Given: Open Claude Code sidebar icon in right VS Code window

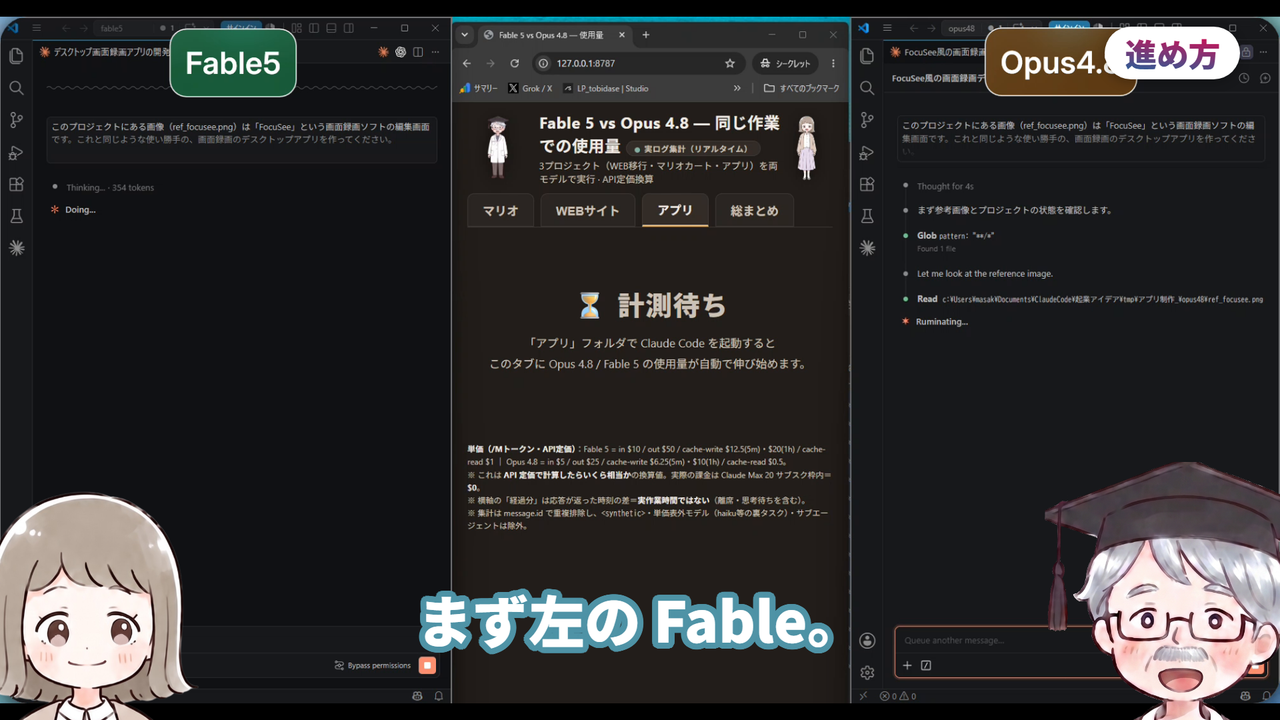Looking at the screenshot, I should (x=867, y=248).
